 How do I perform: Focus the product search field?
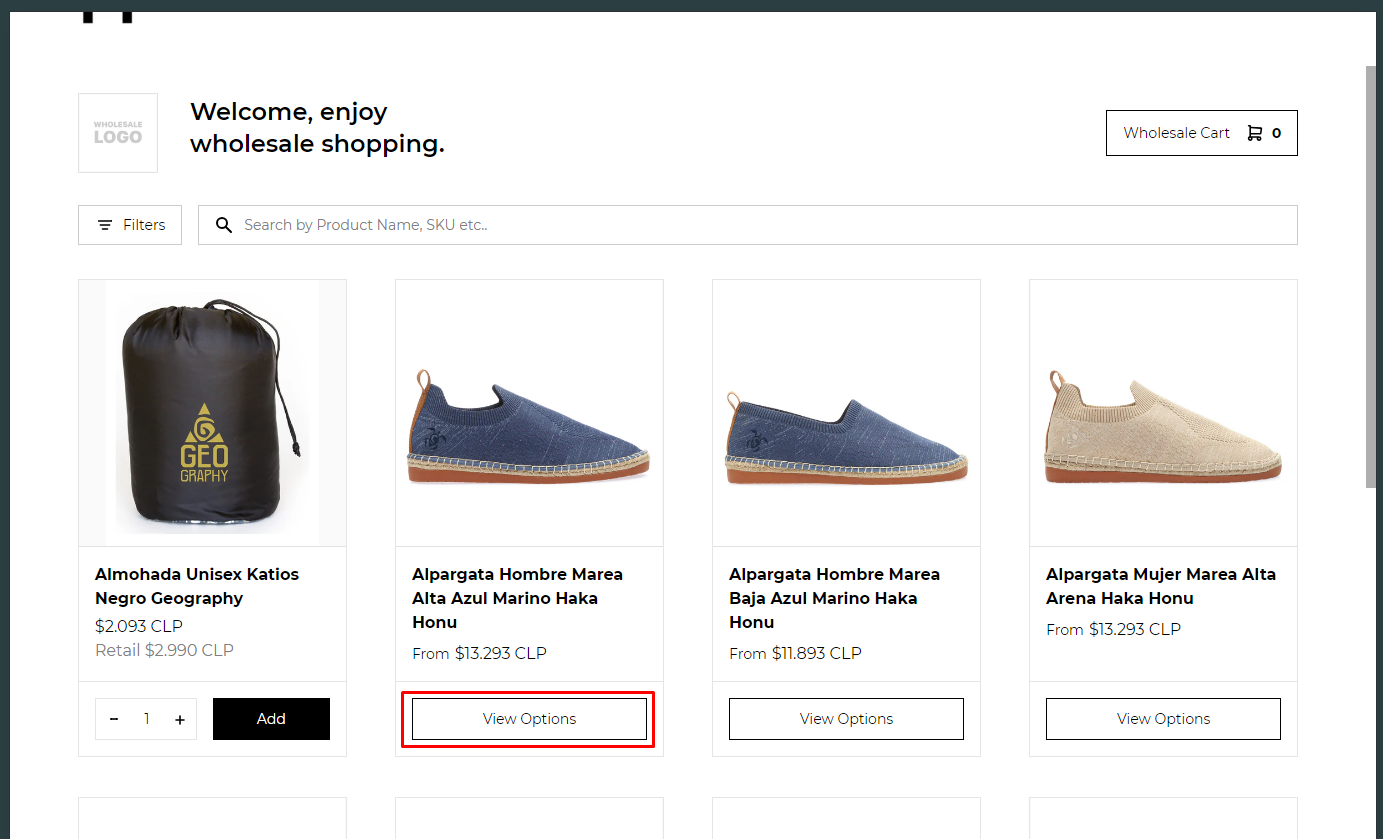[760, 225]
